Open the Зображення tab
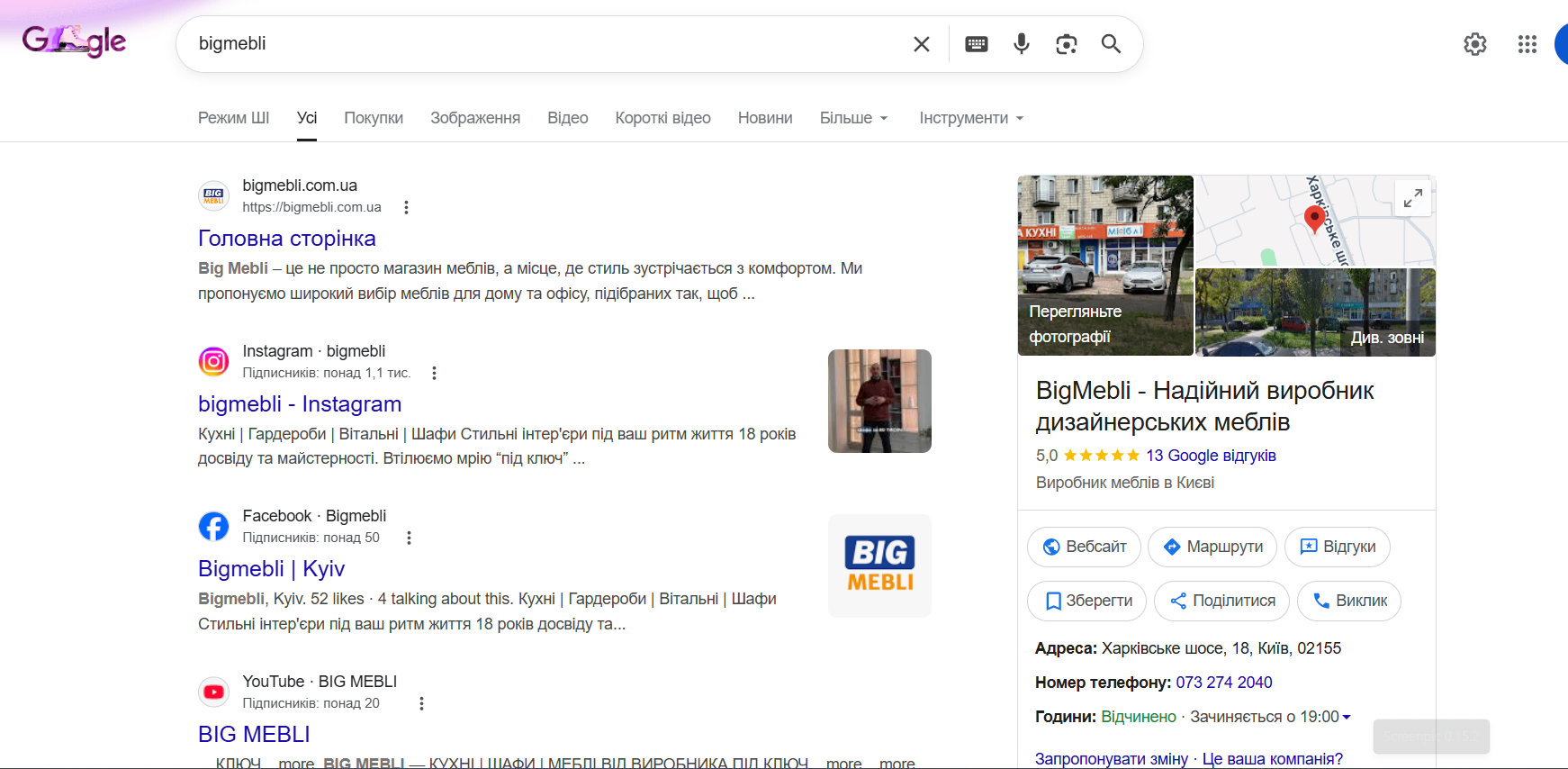This screenshot has width=1568, height=769. [x=475, y=118]
